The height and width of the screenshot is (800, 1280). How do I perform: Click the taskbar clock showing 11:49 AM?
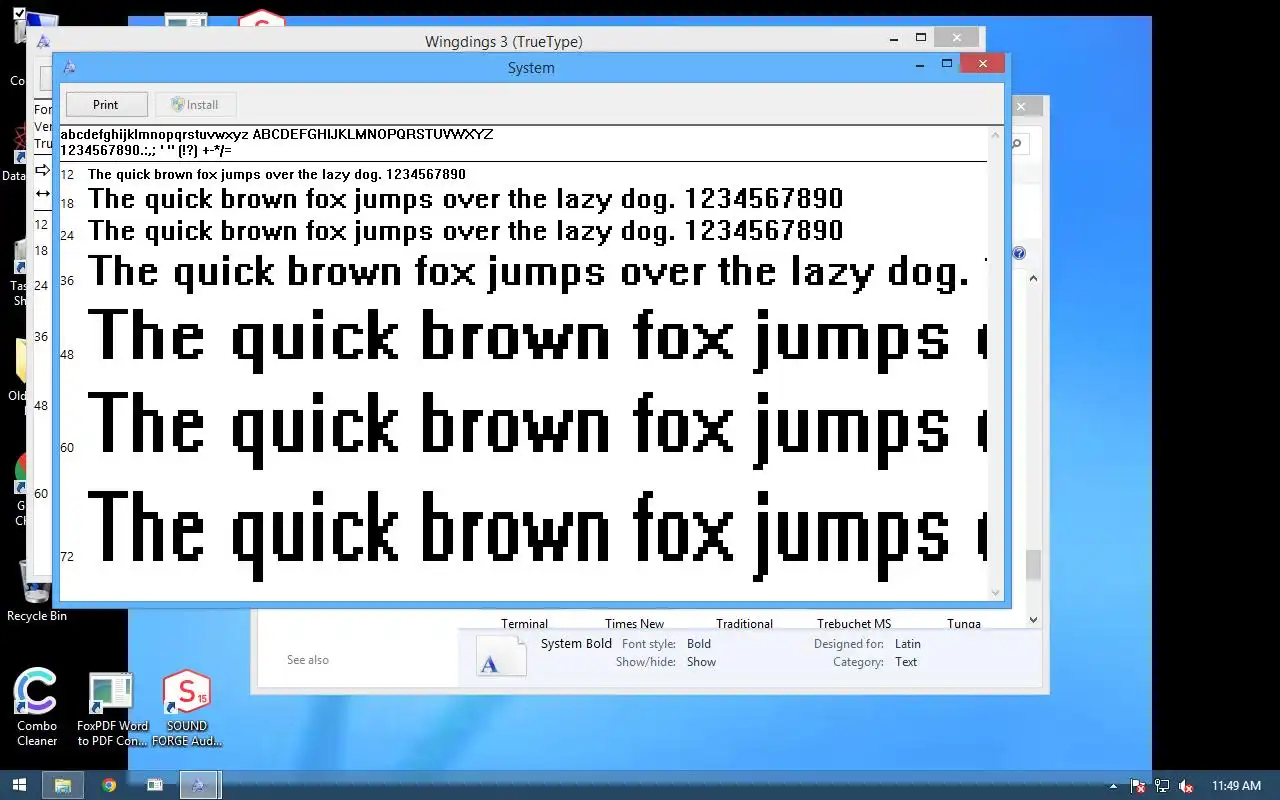click(x=1236, y=786)
